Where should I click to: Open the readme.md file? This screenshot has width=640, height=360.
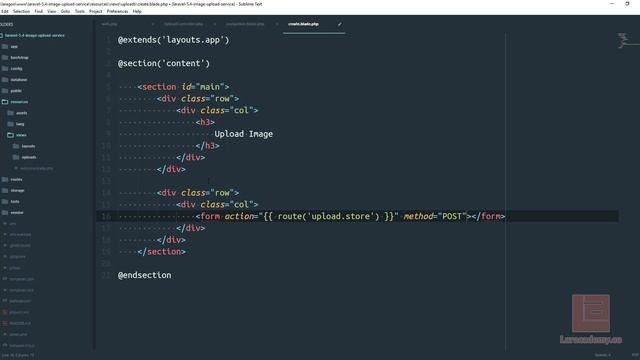20,323
